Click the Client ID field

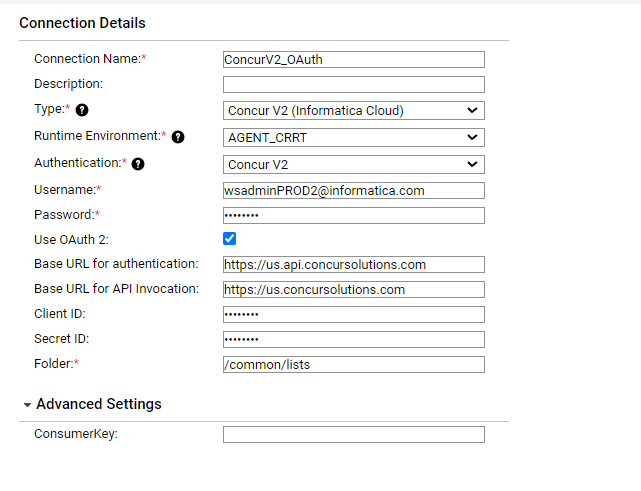point(354,314)
